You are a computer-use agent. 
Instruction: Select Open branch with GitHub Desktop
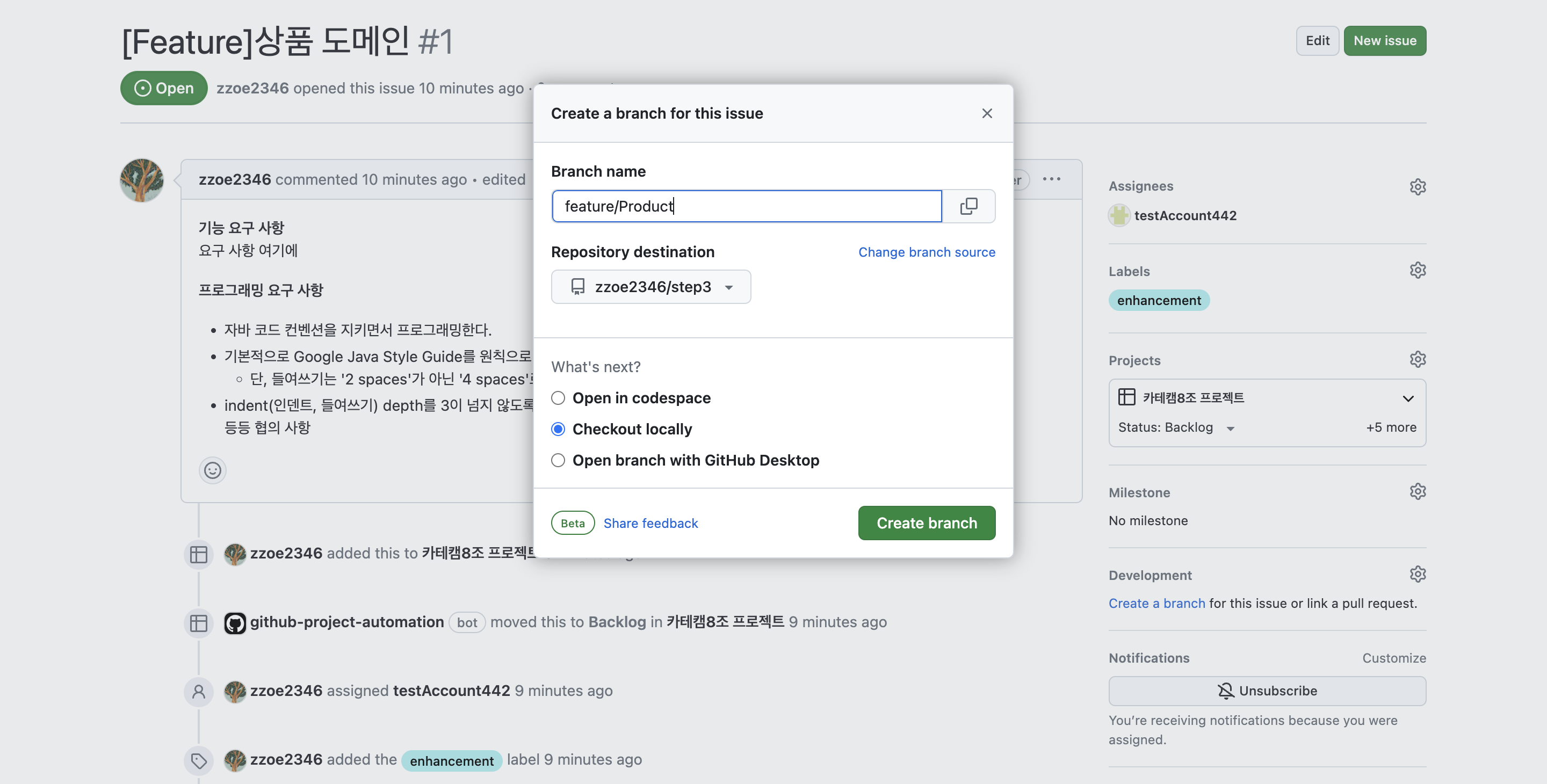(x=558, y=460)
